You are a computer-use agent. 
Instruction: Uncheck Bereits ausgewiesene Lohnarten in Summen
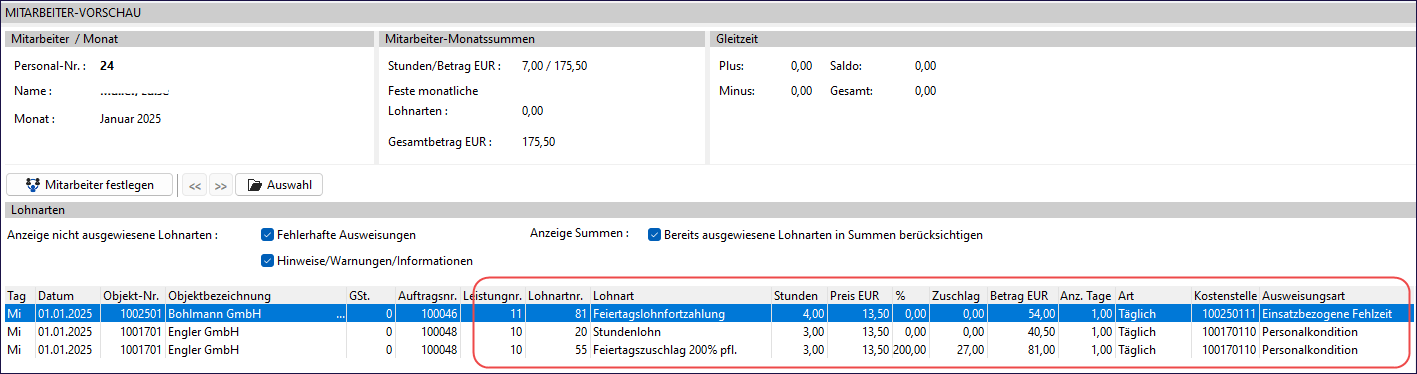click(656, 235)
